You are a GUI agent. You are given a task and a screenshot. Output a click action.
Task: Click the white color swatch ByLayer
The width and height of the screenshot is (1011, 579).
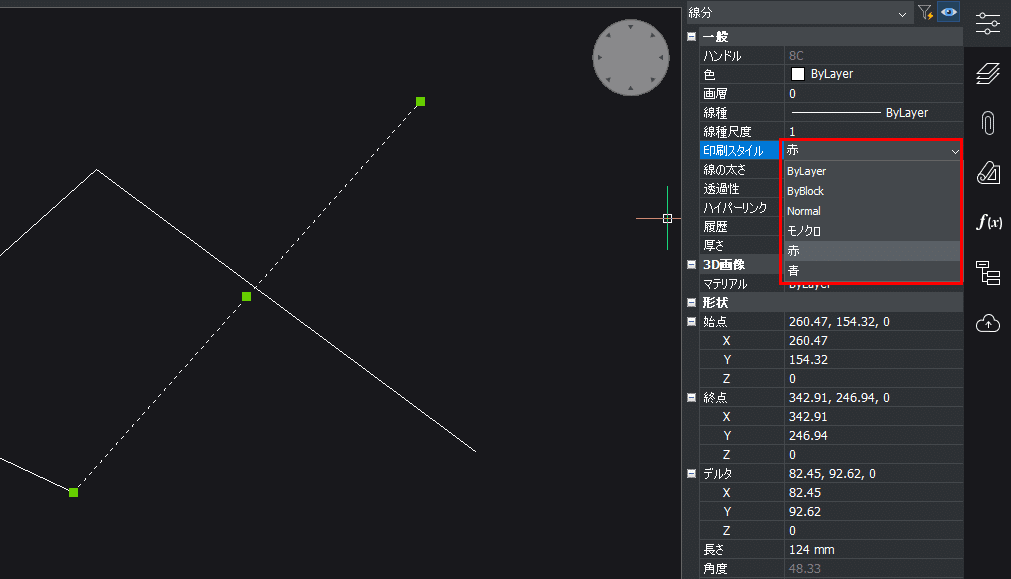click(x=798, y=74)
